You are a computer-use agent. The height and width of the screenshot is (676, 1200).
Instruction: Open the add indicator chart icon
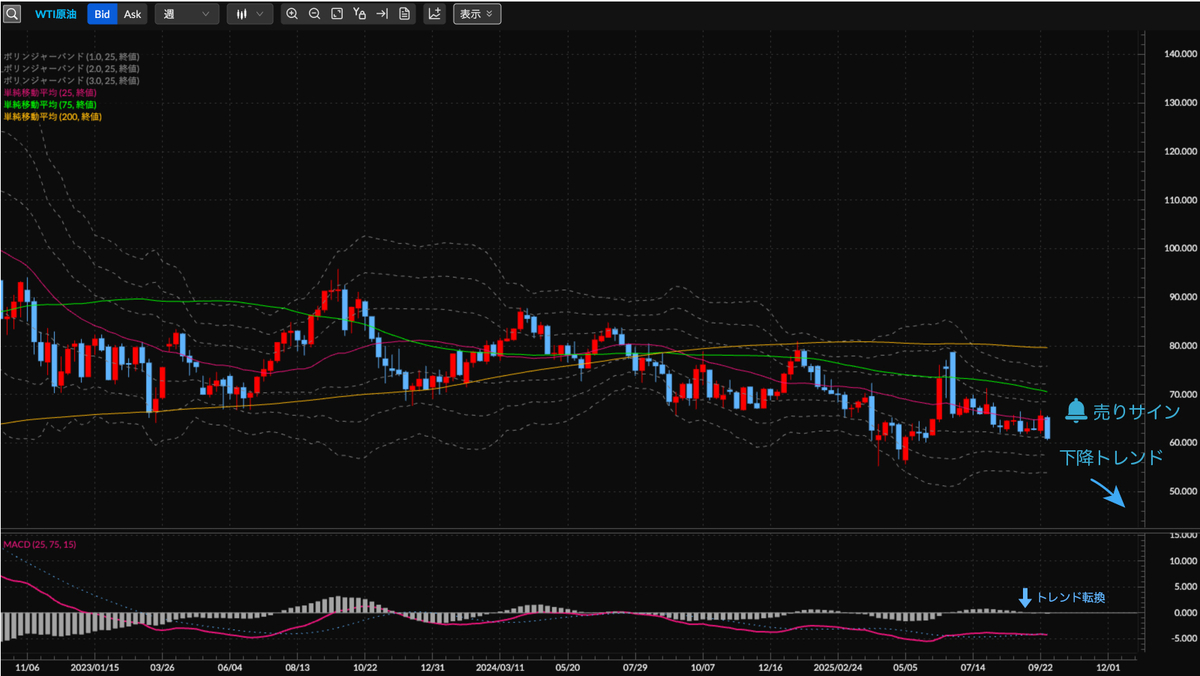coord(434,14)
